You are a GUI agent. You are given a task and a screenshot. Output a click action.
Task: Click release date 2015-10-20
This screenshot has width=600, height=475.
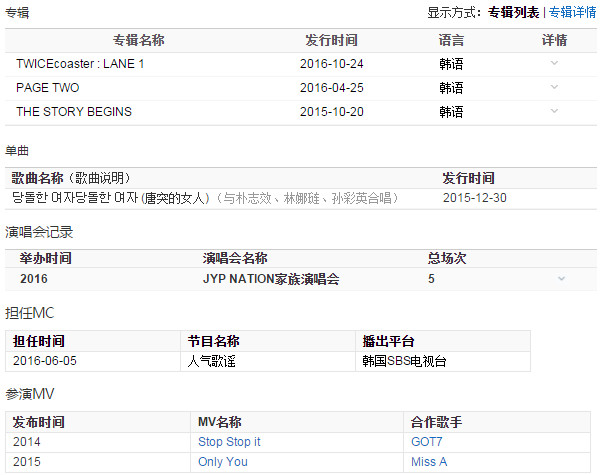pyautogui.click(x=331, y=112)
